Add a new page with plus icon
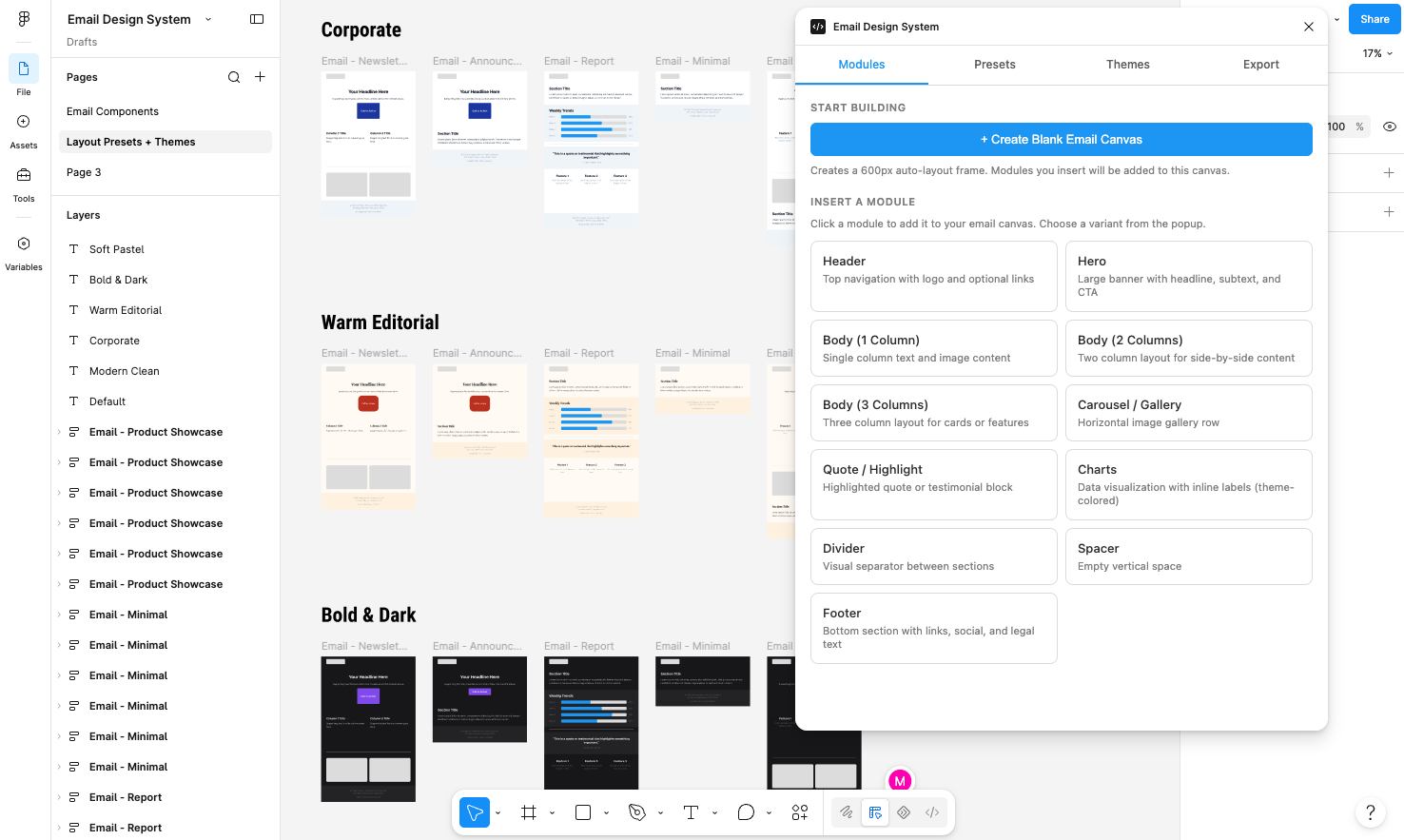This screenshot has width=1404, height=840. click(x=260, y=77)
